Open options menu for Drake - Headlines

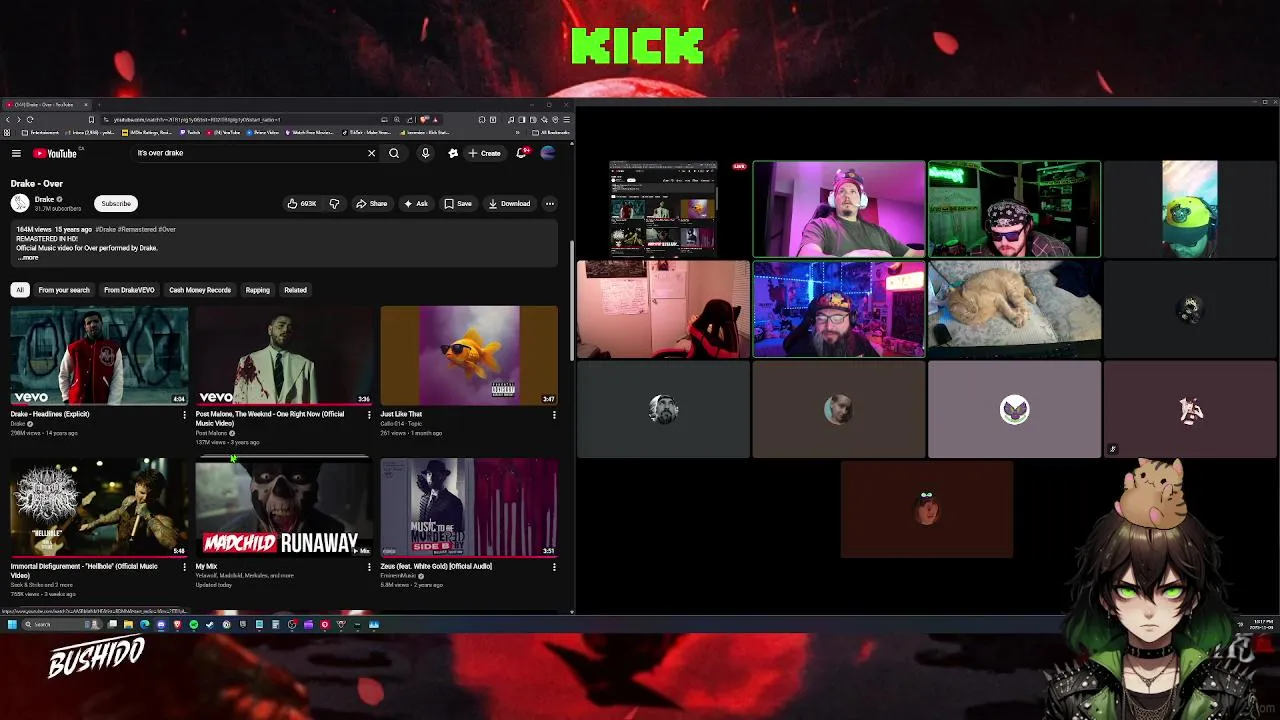(184, 414)
